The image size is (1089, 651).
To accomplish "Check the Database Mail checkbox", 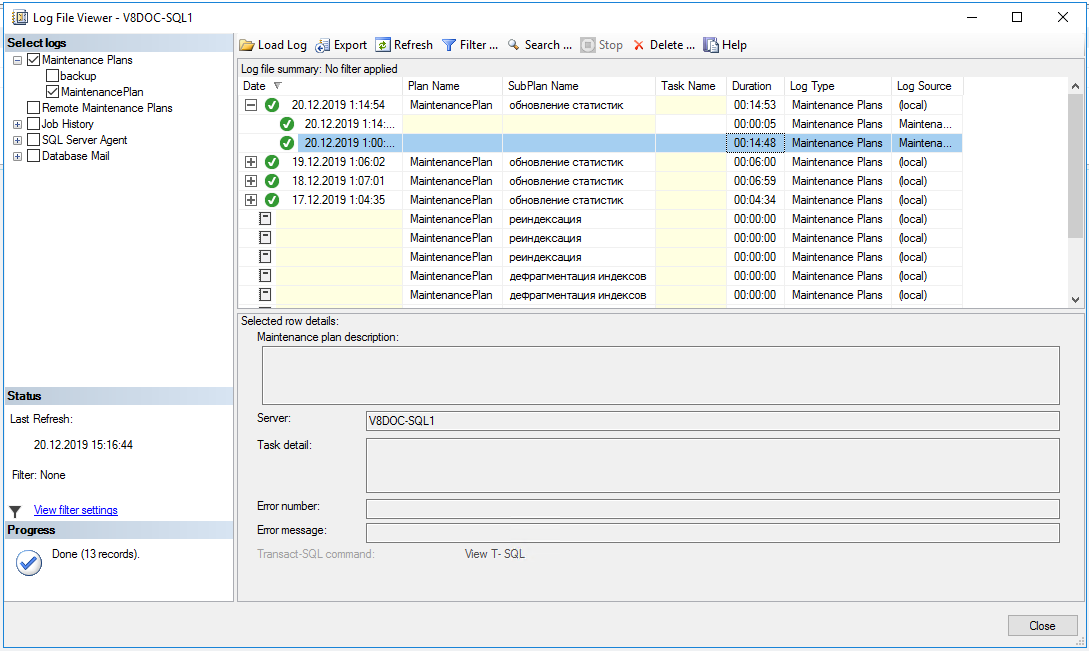I will [33, 156].
